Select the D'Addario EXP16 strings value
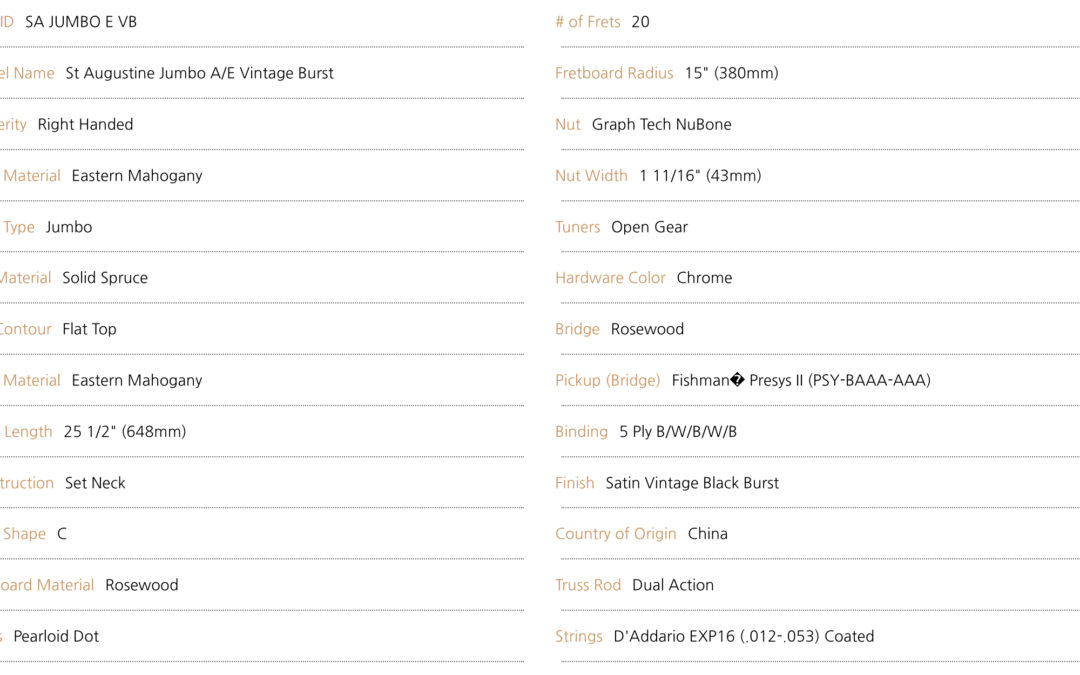The height and width of the screenshot is (675, 1080). click(x=744, y=636)
